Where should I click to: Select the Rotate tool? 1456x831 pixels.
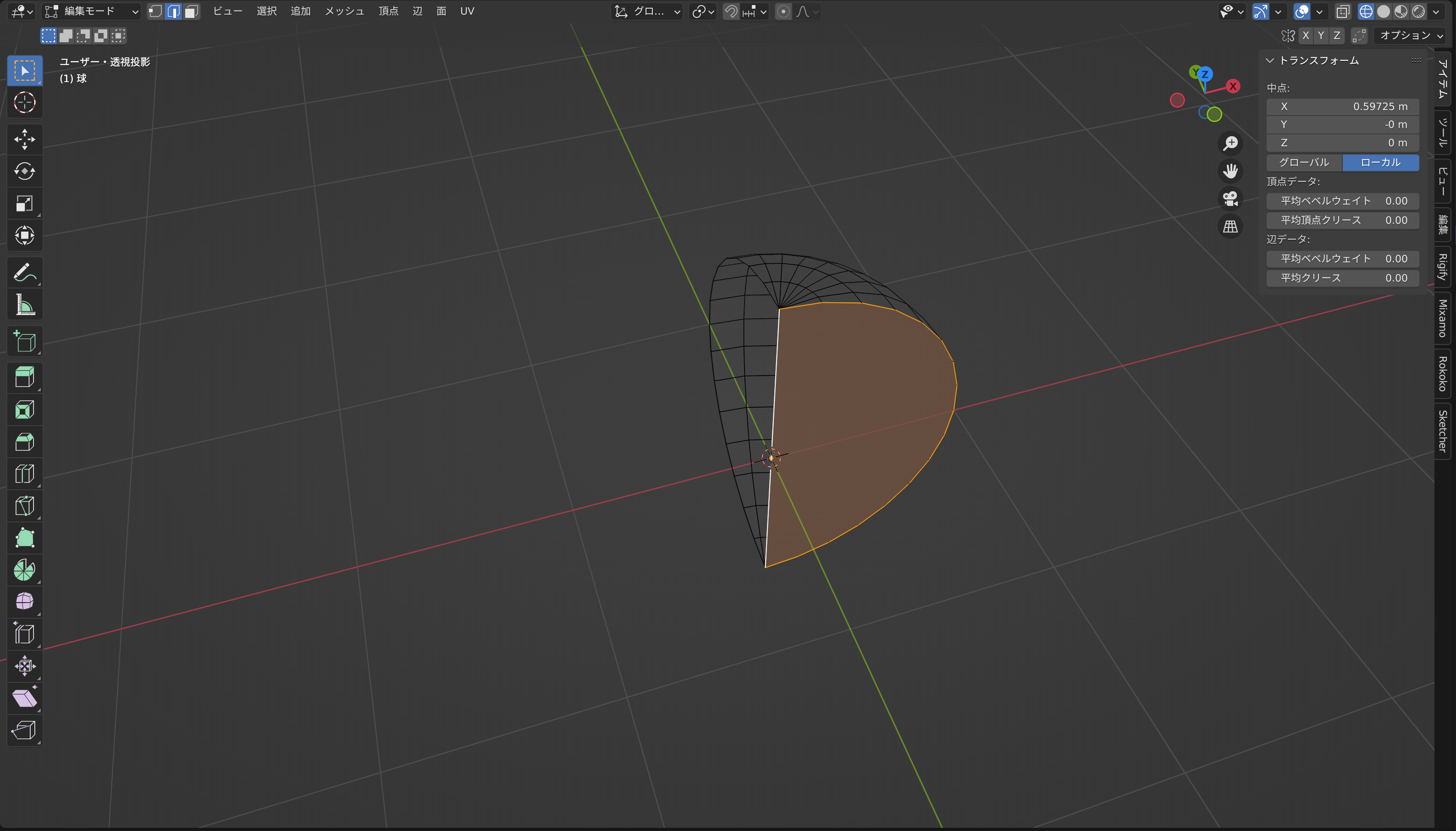pyautogui.click(x=25, y=171)
